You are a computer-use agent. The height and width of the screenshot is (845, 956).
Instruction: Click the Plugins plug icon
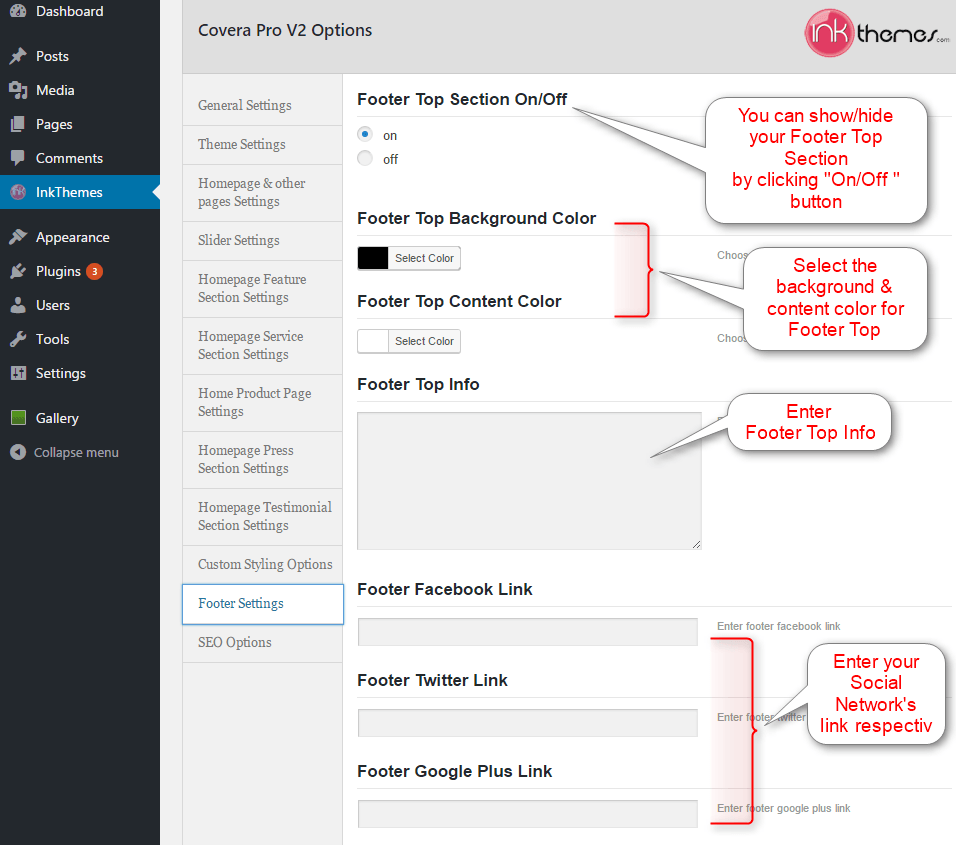coord(18,271)
